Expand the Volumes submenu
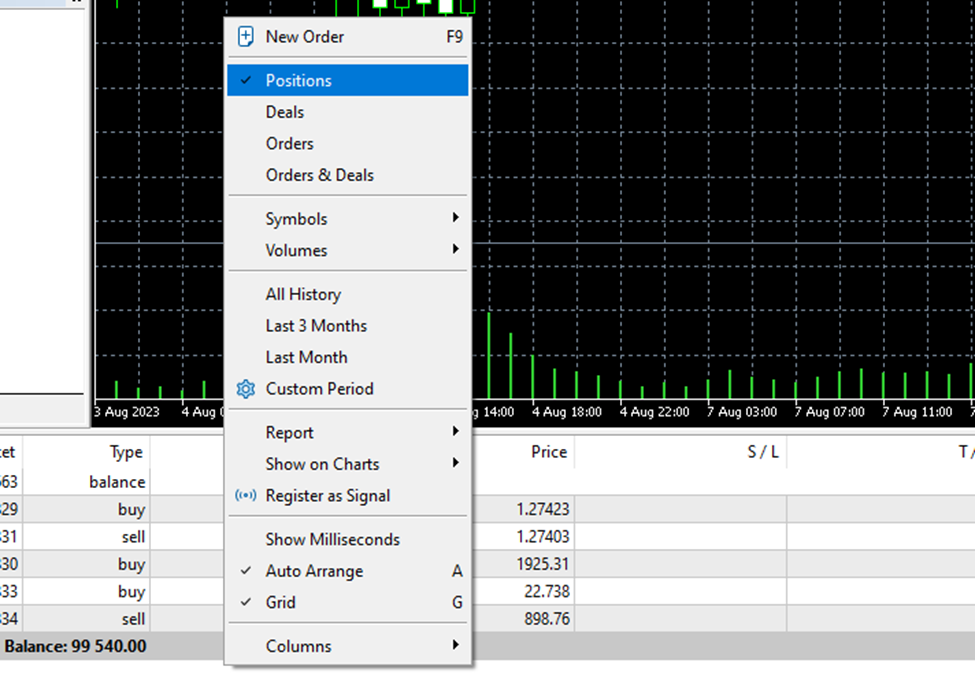 tap(348, 251)
